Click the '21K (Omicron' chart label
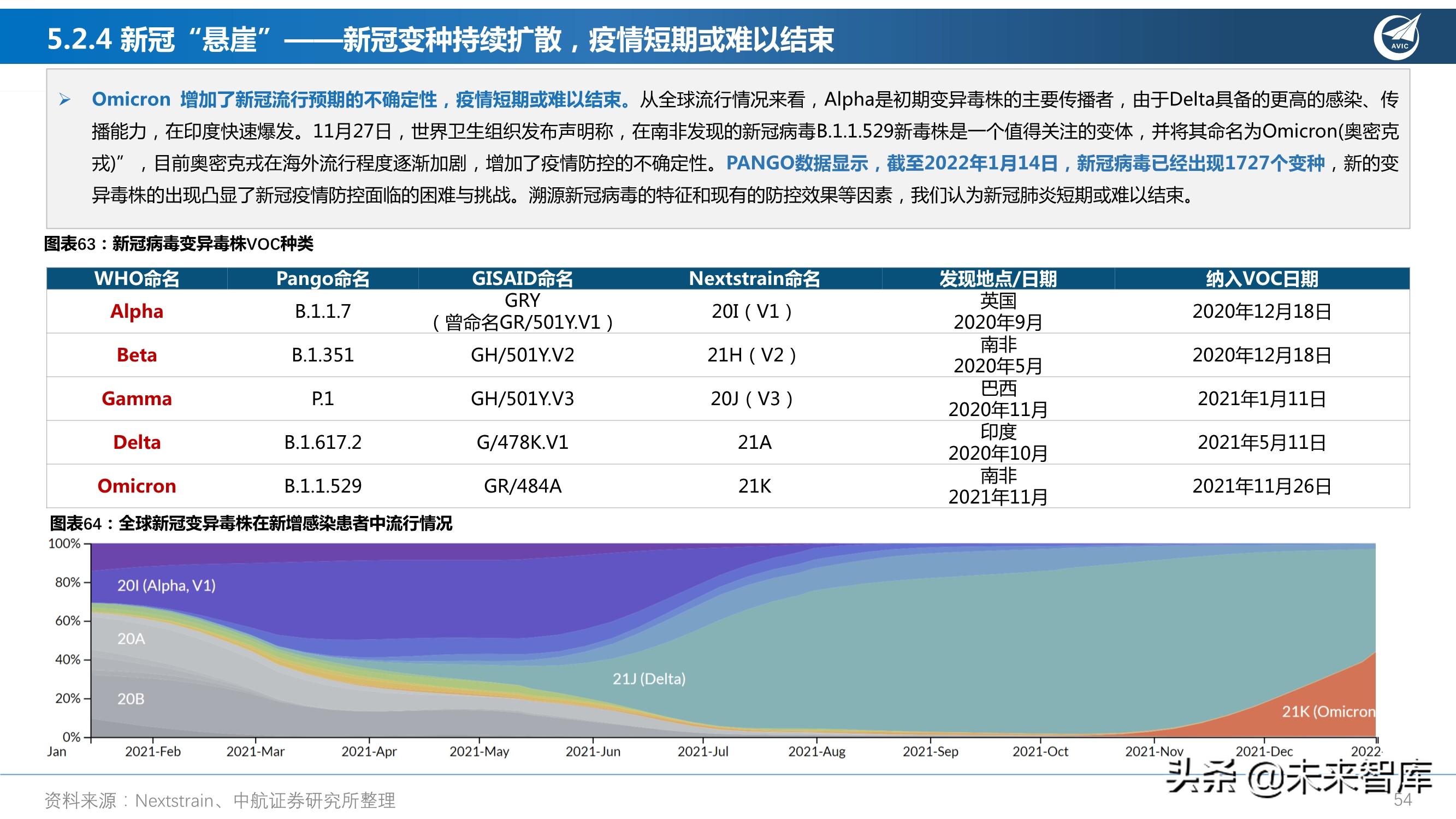Viewport: 1456px width, 819px height. pos(1328,711)
